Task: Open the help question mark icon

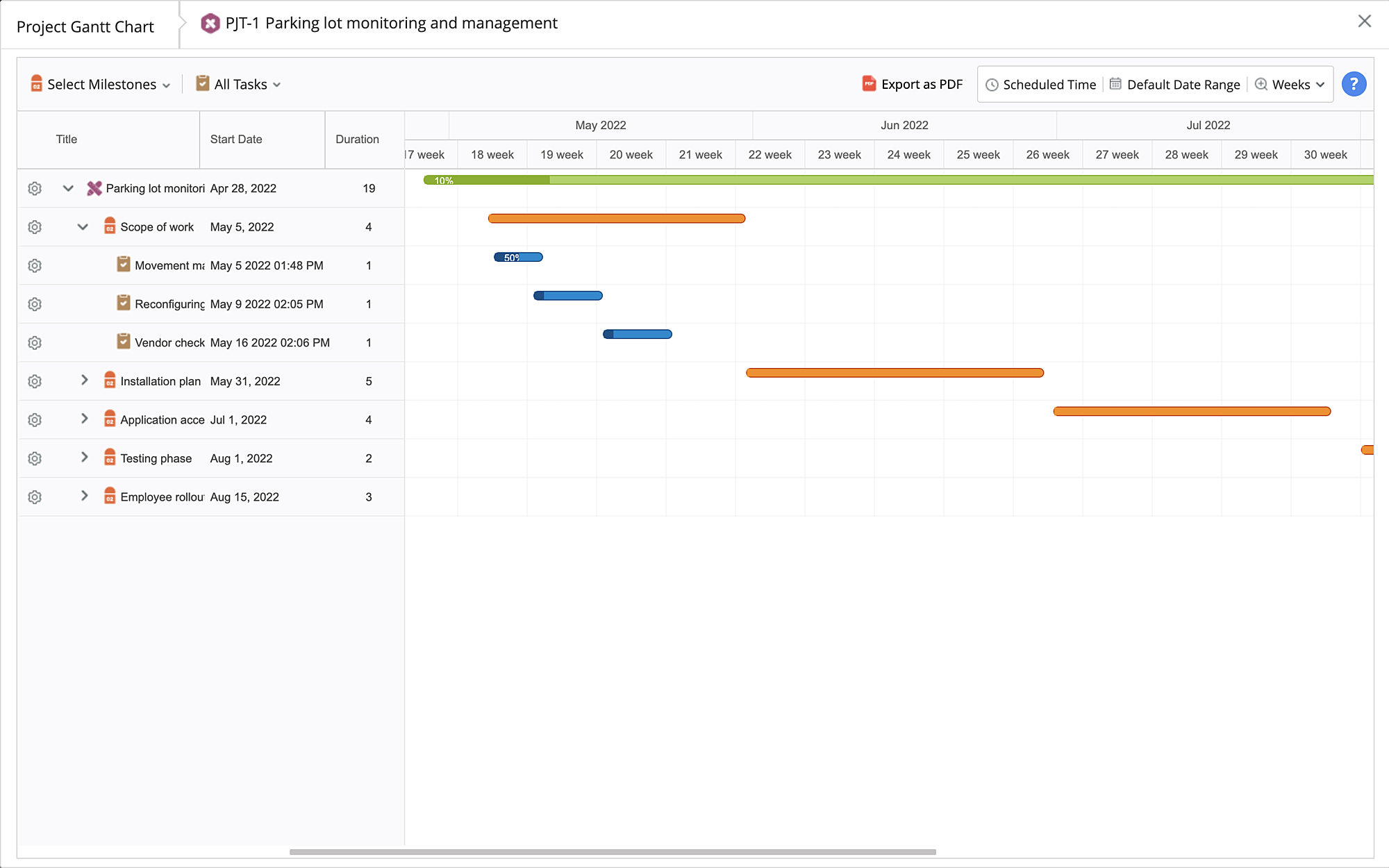Action: click(x=1353, y=83)
